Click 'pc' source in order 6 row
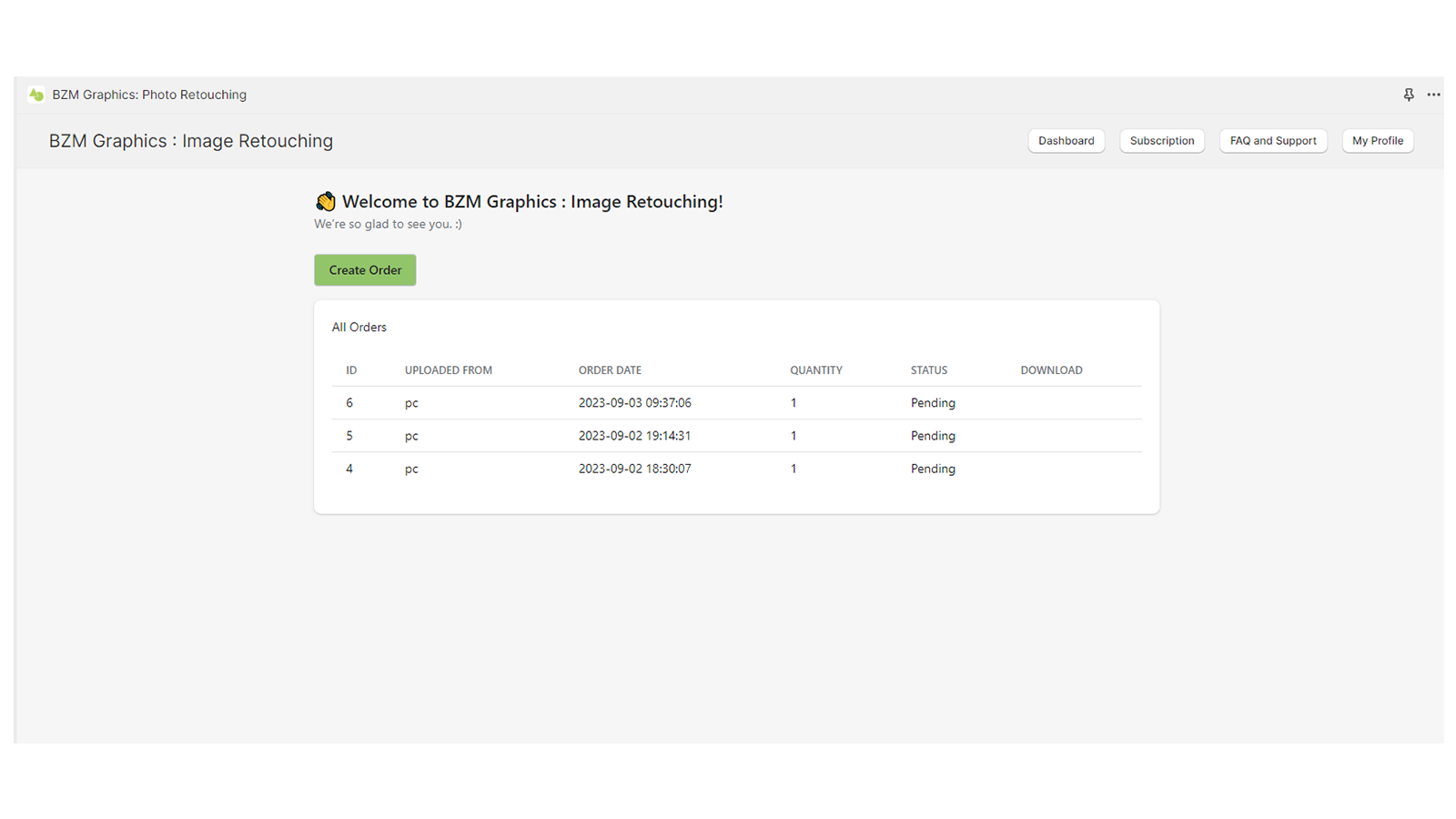The image size is (1456, 819). pyautogui.click(x=411, y=403)
